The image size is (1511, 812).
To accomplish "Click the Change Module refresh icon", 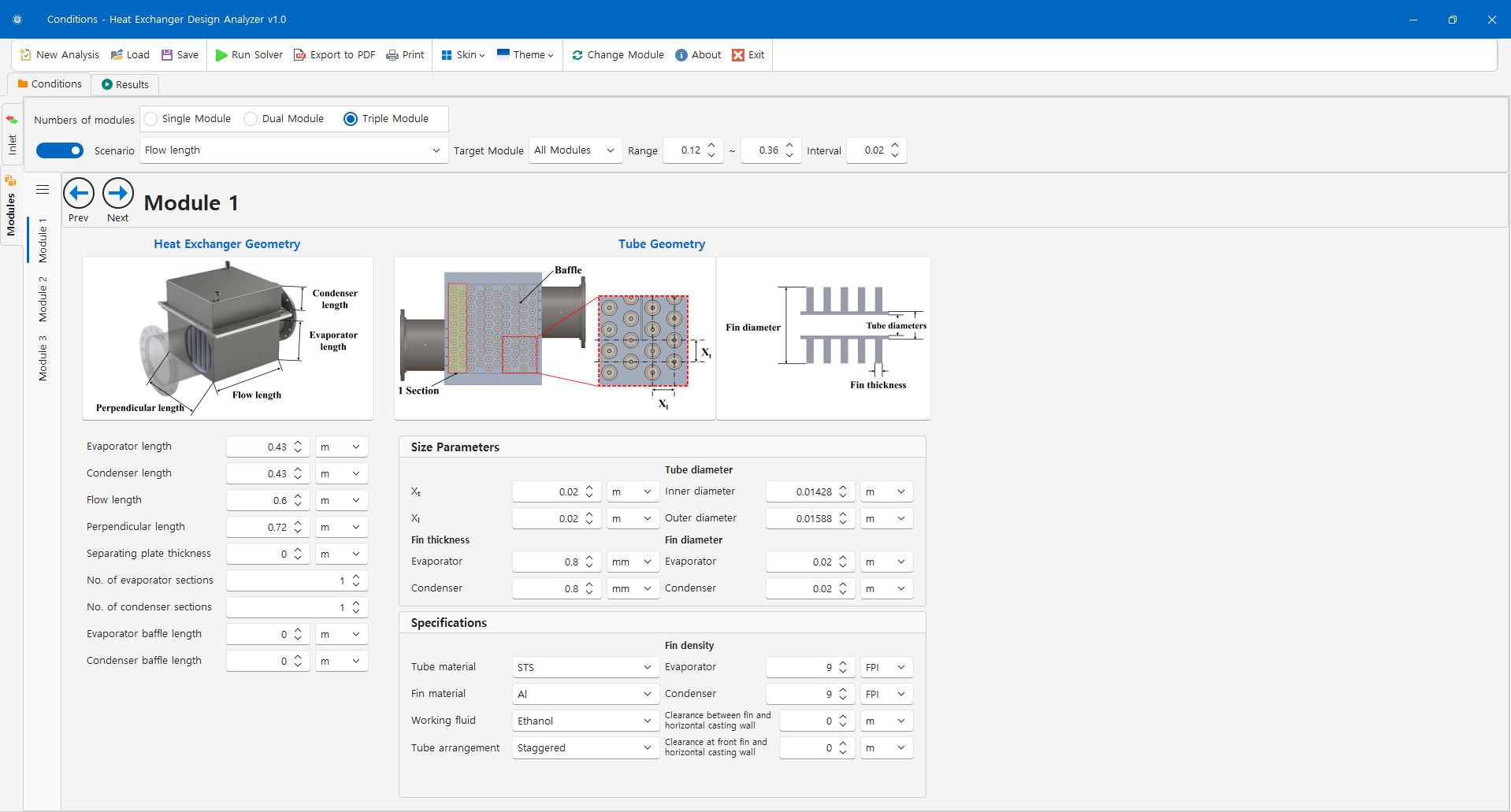I will tap(577, 55).
